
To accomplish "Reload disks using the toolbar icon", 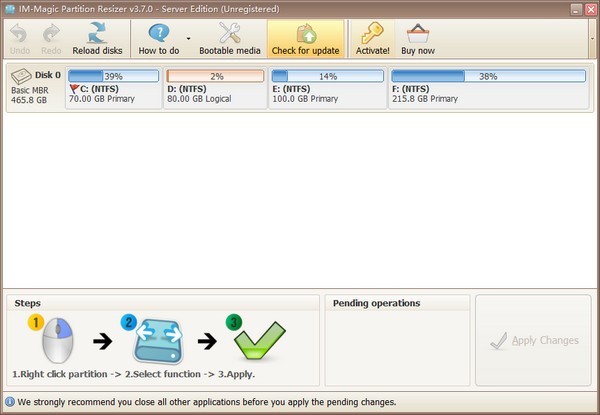I will click(97, 33).
